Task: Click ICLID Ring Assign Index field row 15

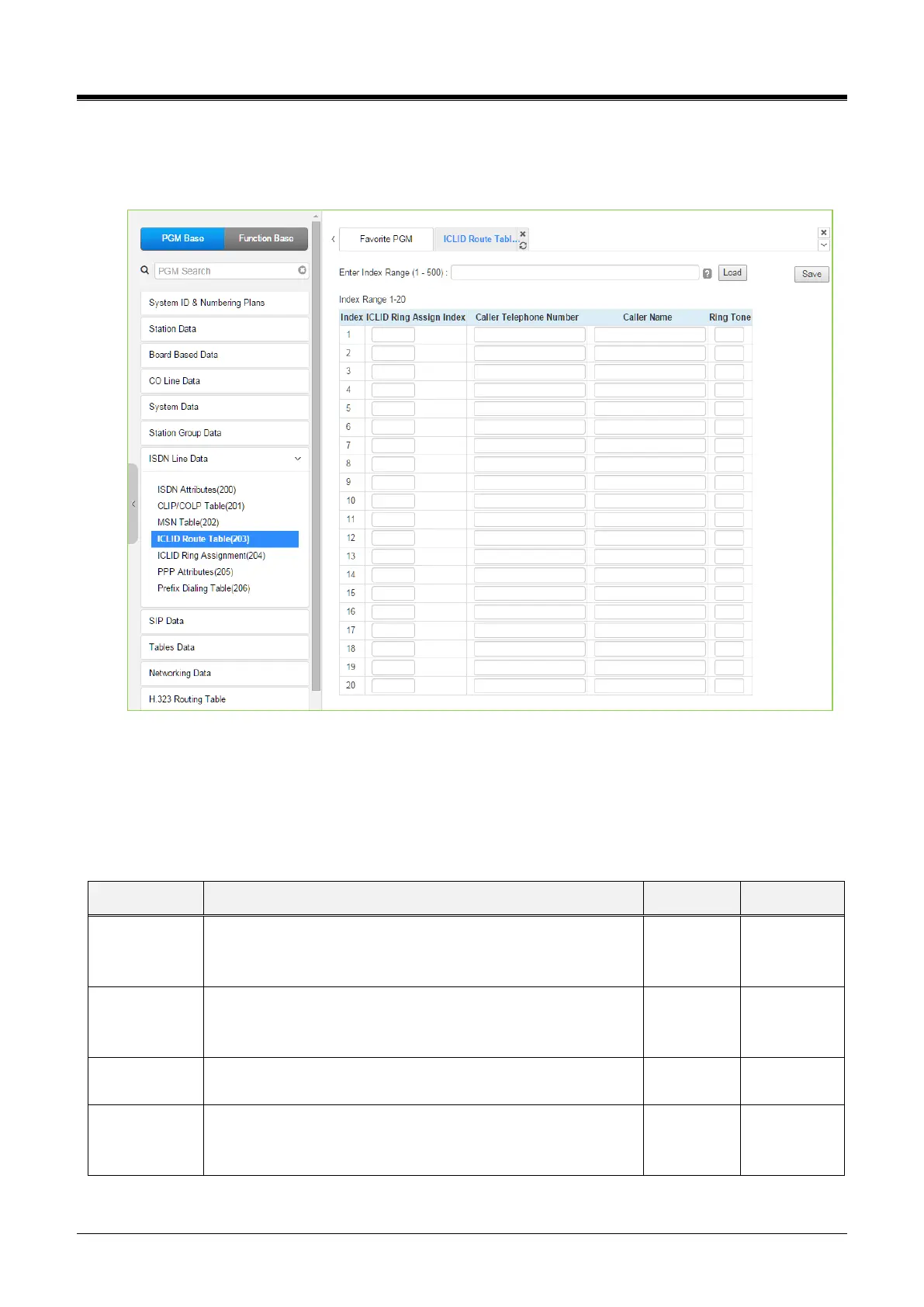Action: [393, 593]
